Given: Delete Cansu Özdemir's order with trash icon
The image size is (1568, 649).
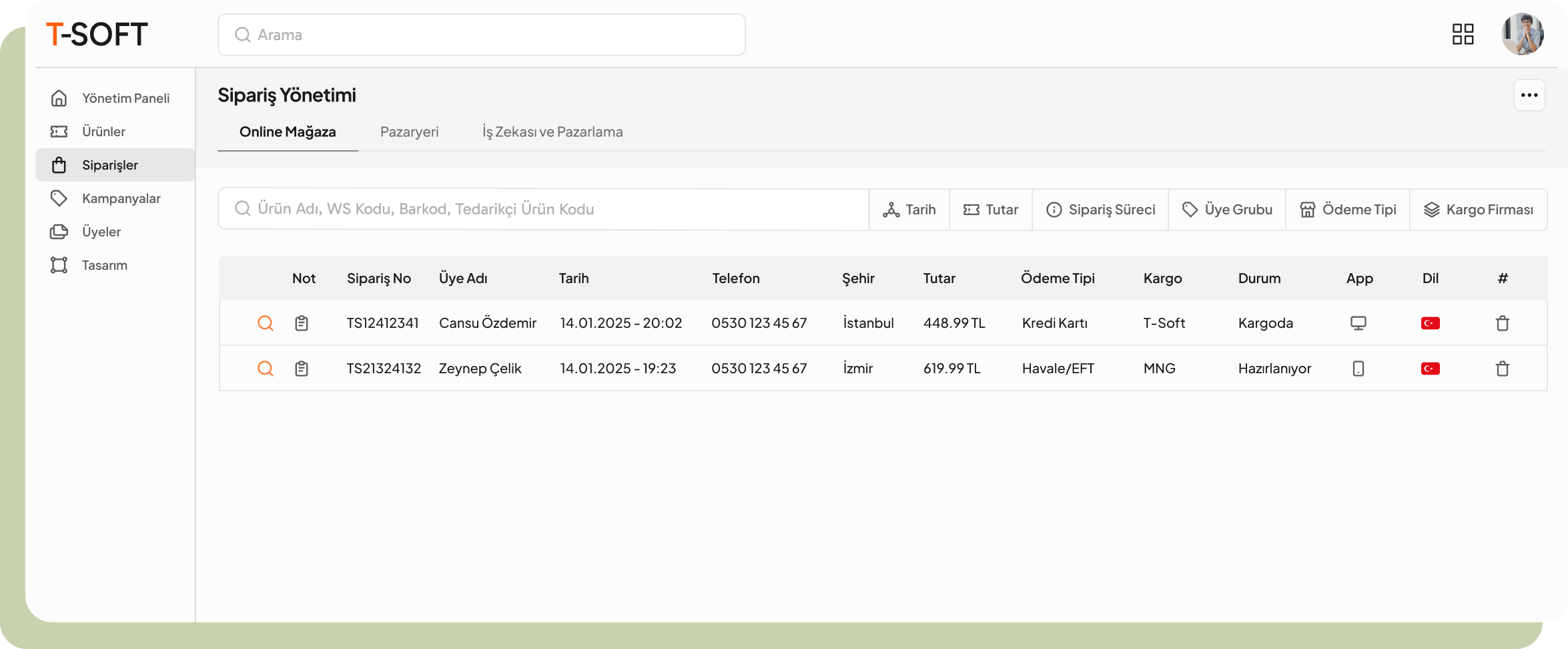Looking at the screenshot, I should [1502, 323].
